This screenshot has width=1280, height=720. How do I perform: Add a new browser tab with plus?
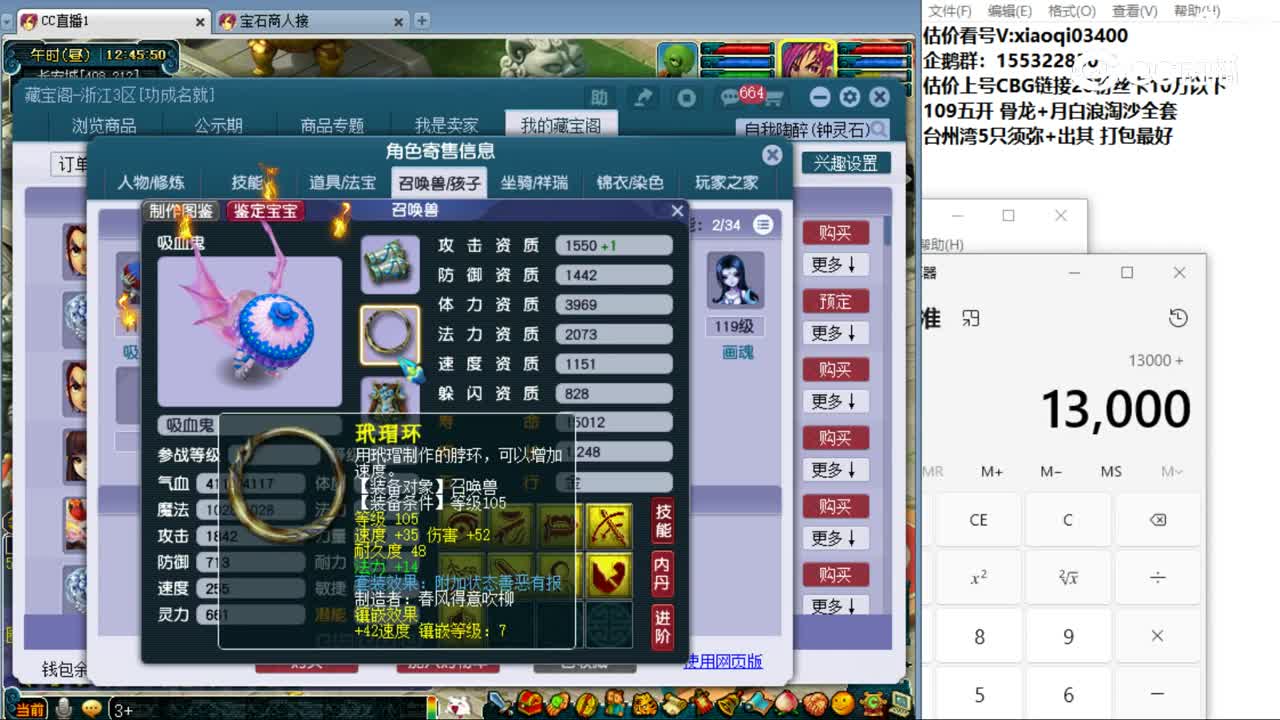[422, 20]
